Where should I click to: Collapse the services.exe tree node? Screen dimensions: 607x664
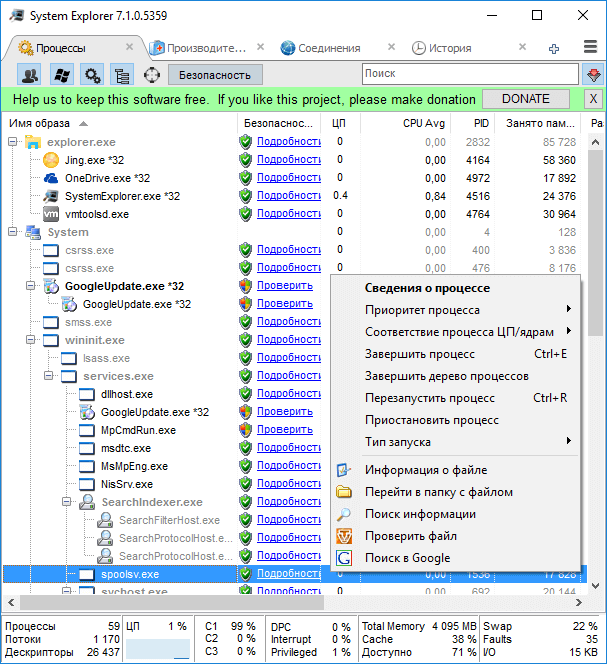click(49, 376)
